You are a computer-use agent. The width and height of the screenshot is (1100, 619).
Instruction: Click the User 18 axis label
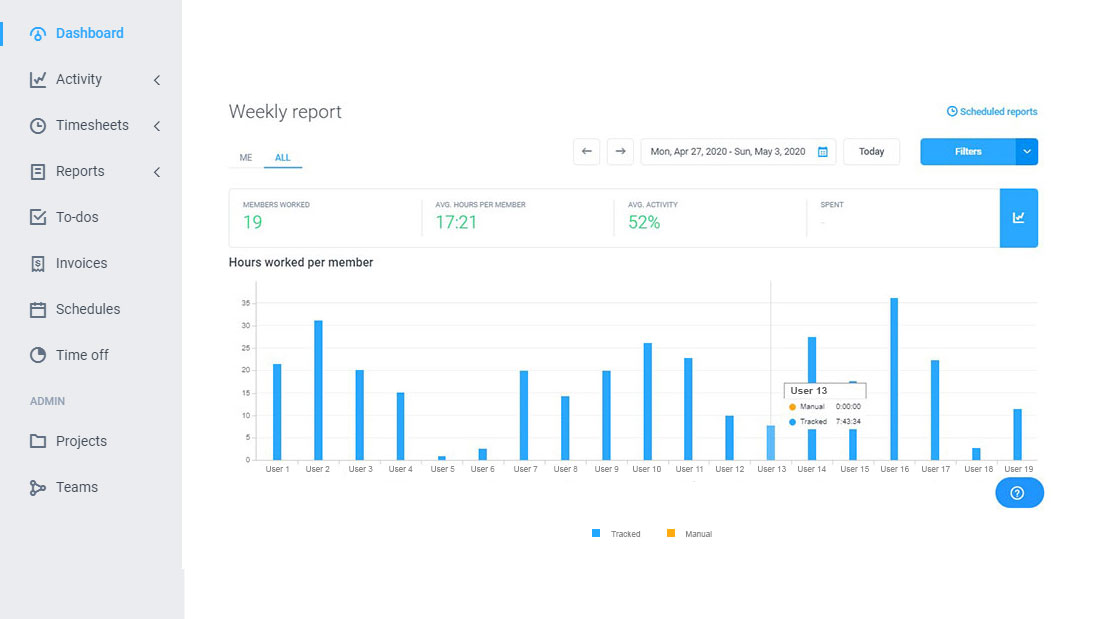click(979, 469)
